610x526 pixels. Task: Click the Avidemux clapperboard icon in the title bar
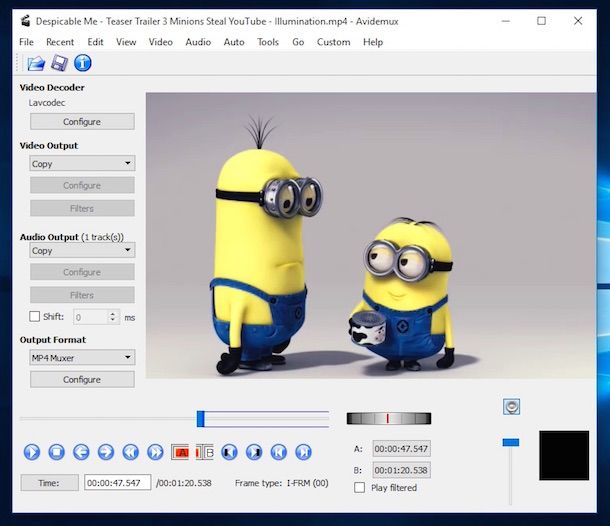tap(25, 21)
